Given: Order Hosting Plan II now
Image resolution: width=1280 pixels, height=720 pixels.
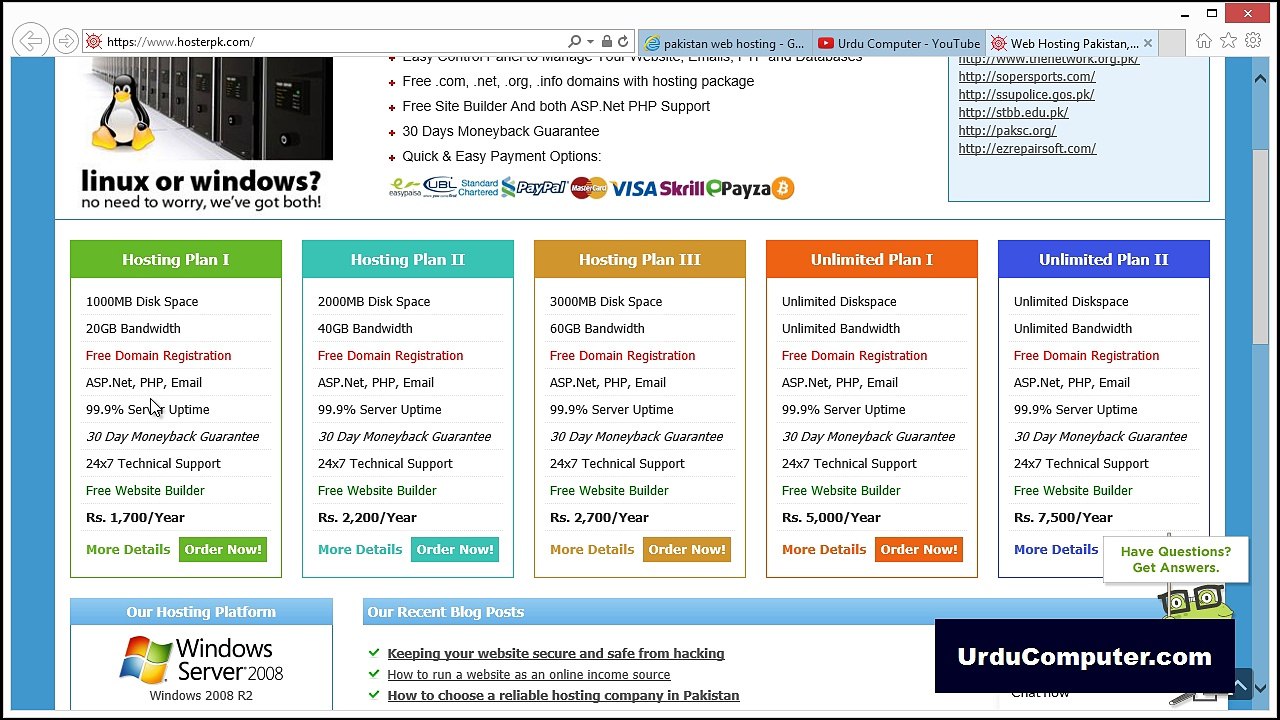Looking at the screenshot, I should (x=455, y=549).
